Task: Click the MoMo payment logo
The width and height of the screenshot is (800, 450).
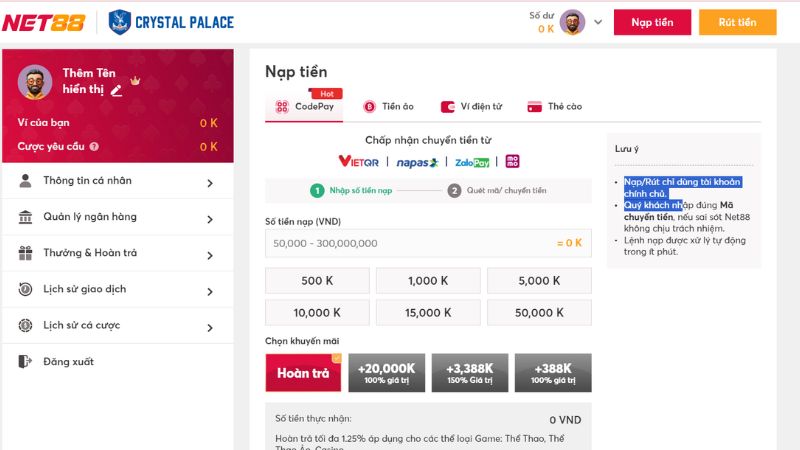Action: pos(513,162)
